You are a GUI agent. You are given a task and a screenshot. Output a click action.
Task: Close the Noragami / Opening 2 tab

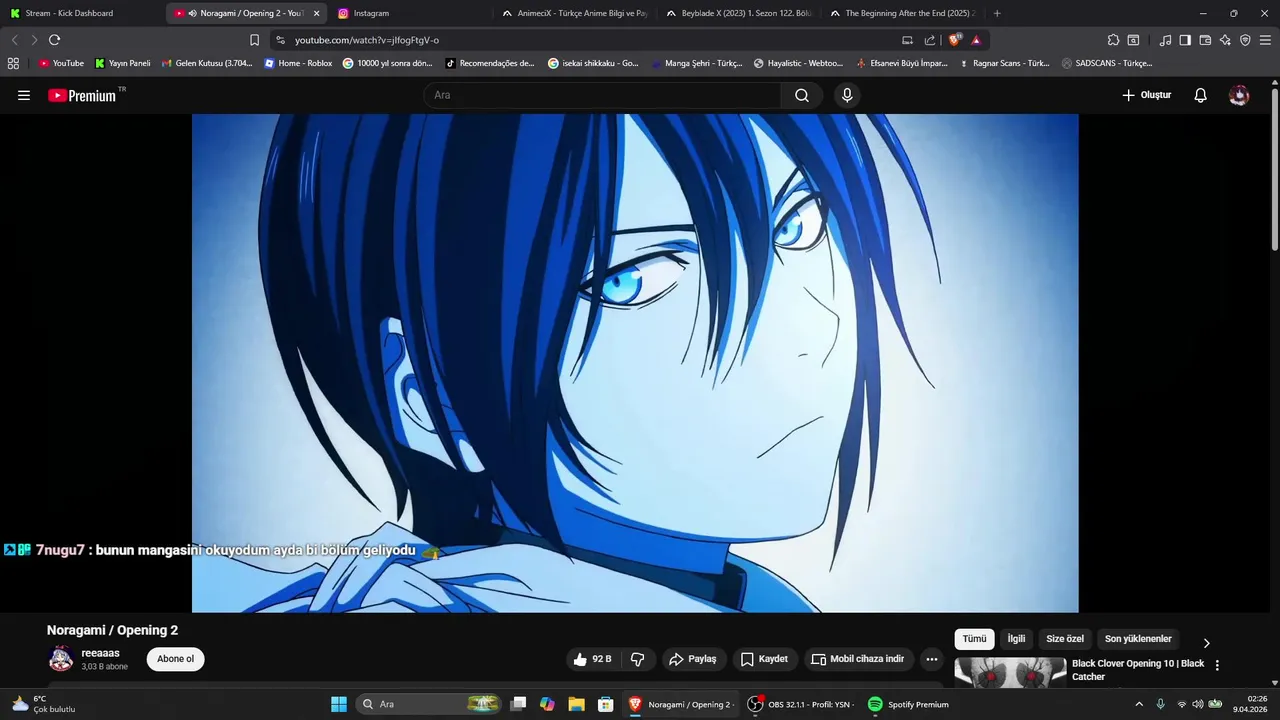point(316,13)
